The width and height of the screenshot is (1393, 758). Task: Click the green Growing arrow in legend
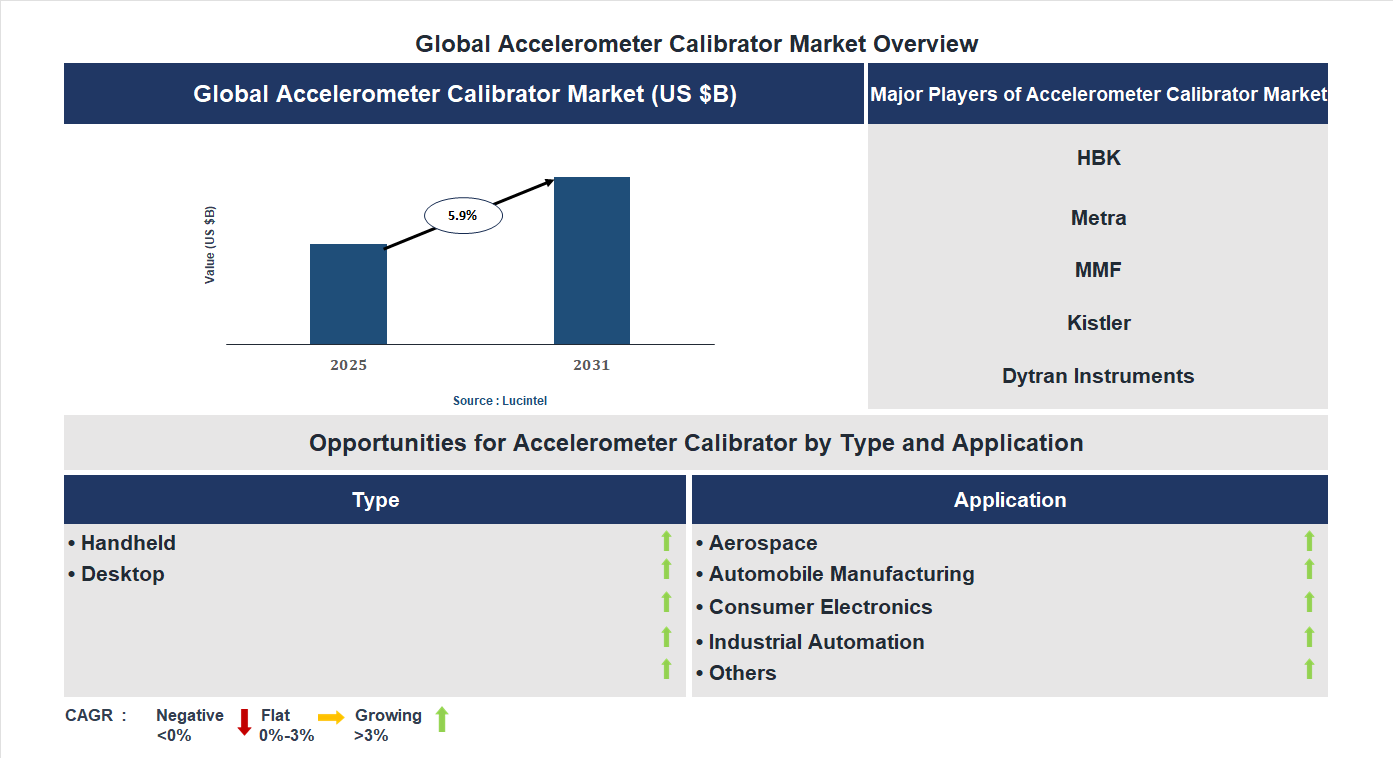click(x=441, y=721)
